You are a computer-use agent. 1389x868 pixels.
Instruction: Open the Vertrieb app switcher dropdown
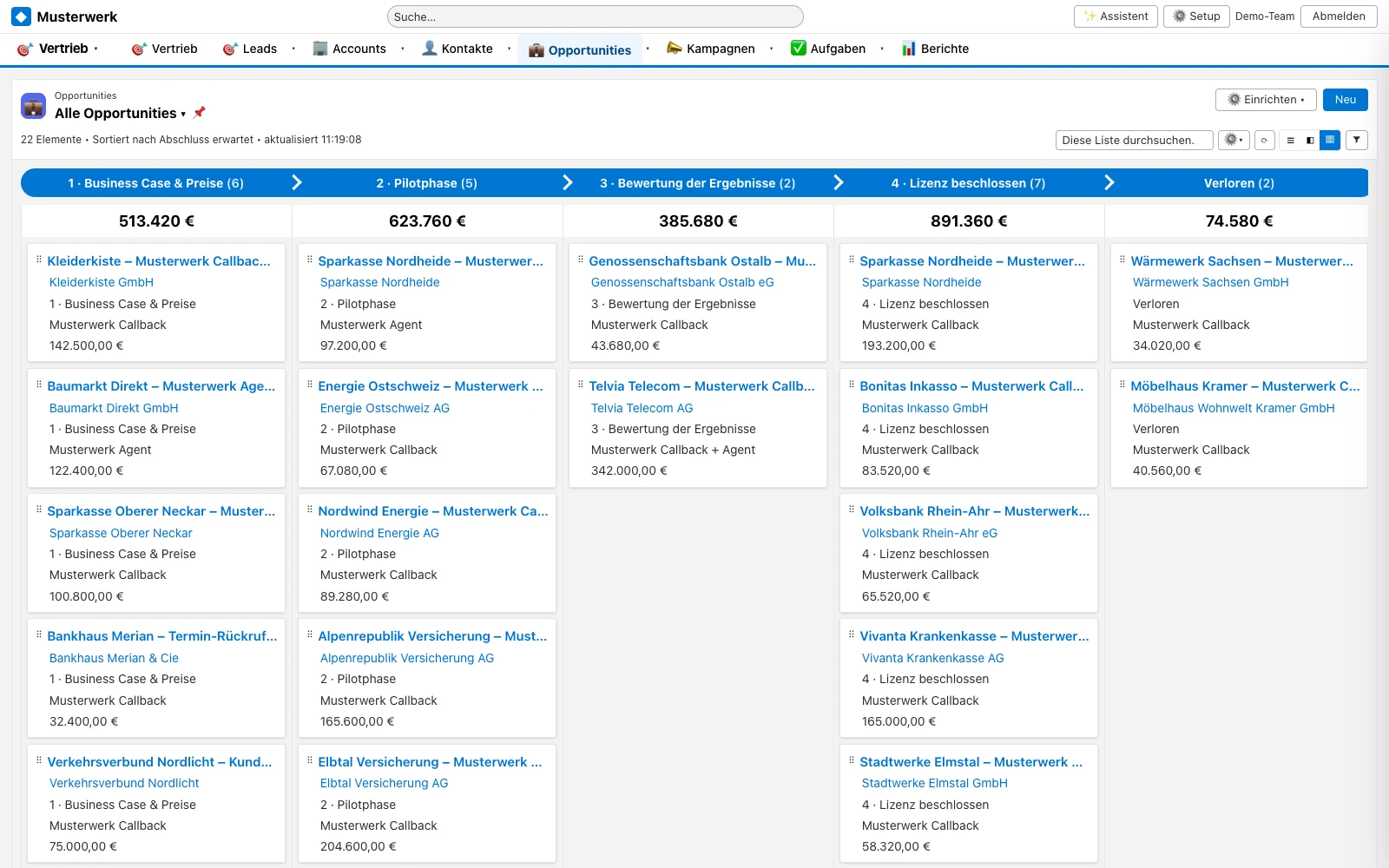[96, 49]
